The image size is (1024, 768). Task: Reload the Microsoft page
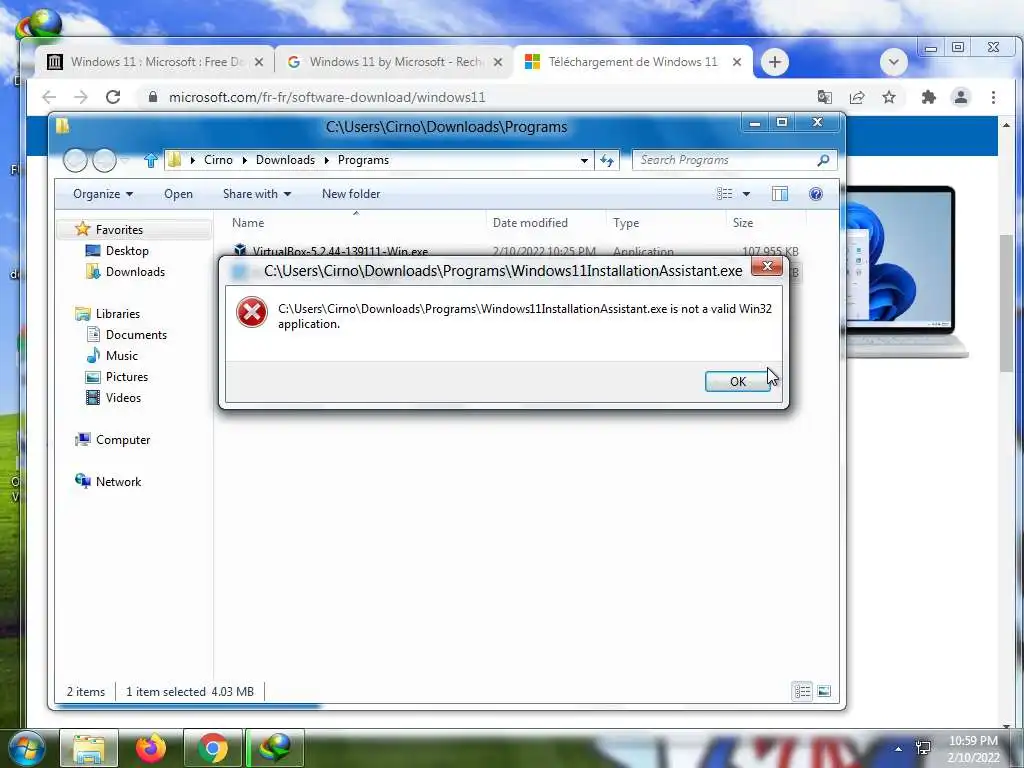point(113,97)
